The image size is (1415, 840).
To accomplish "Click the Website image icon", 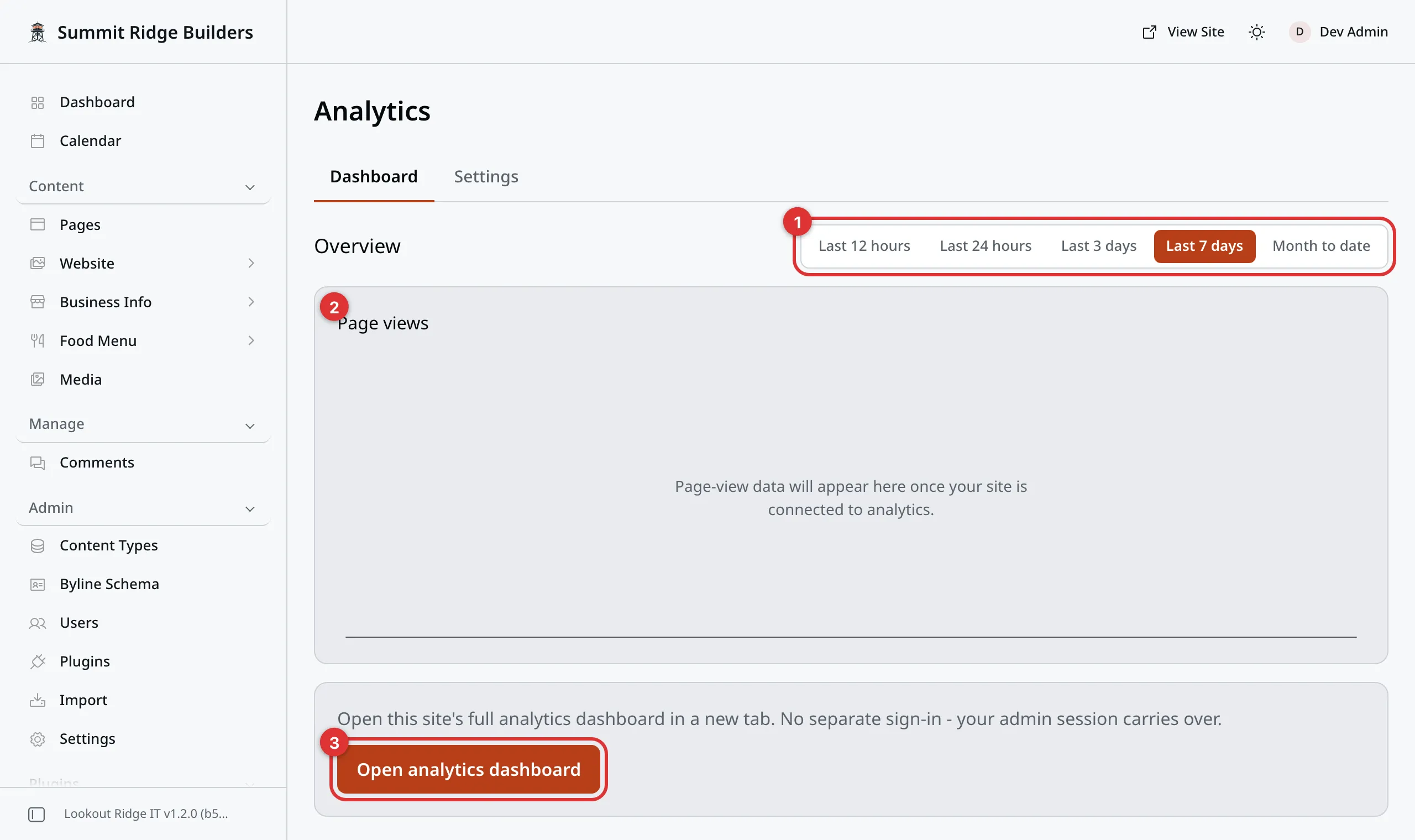I will coord(38,263).
